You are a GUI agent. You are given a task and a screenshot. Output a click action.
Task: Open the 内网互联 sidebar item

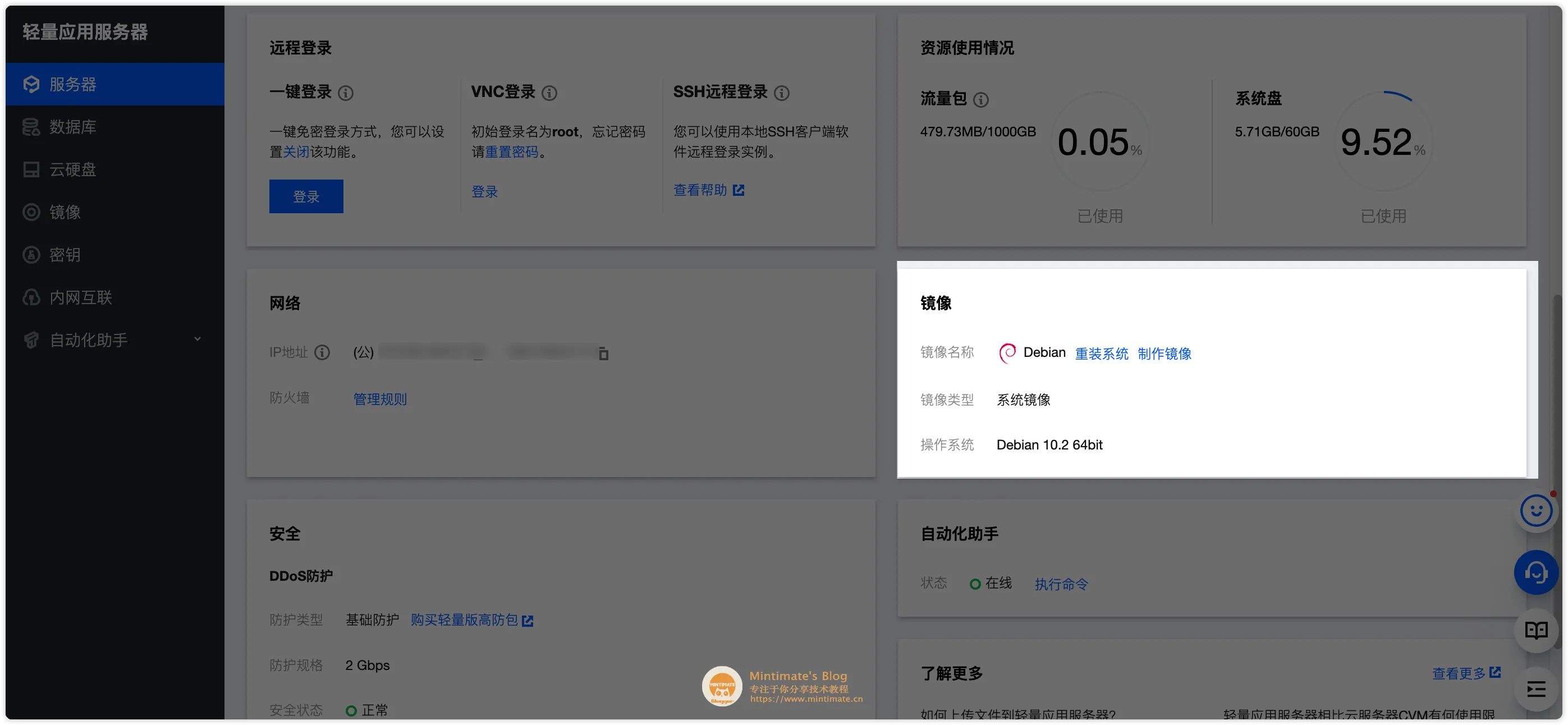point(114,297)
